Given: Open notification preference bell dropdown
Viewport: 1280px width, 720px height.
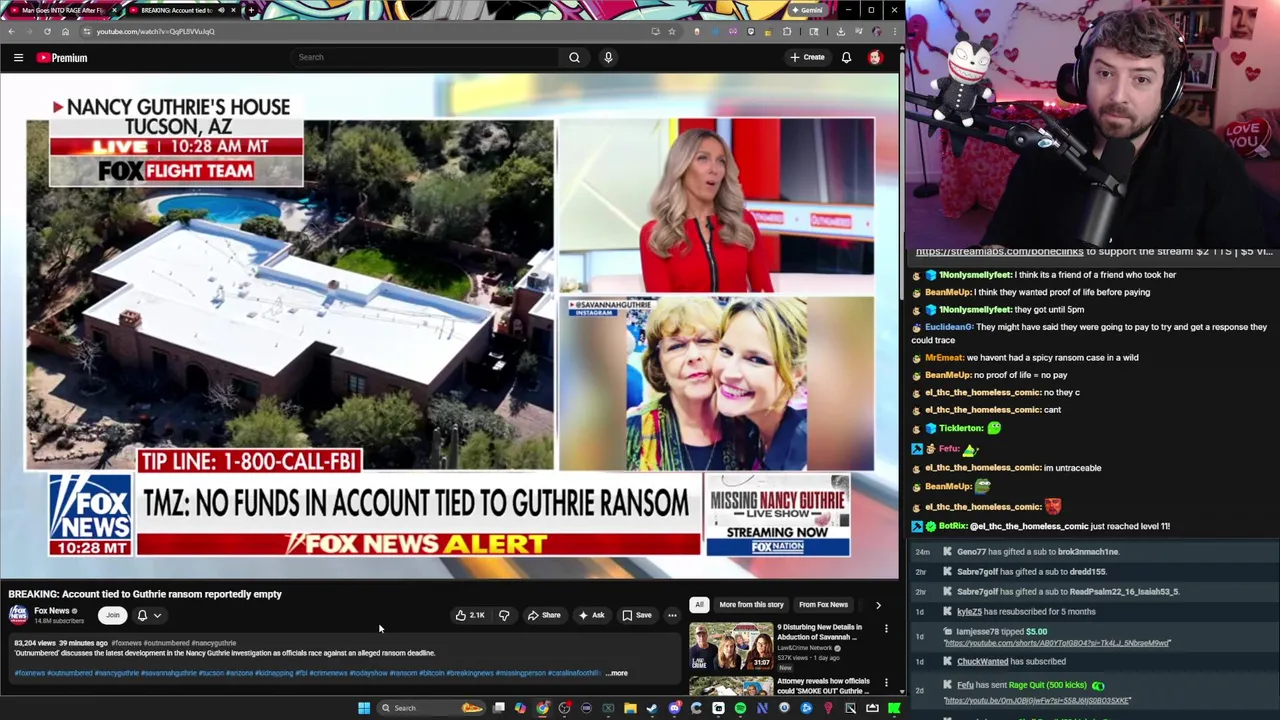Looking at the screenshot, I should pos(148,615).
